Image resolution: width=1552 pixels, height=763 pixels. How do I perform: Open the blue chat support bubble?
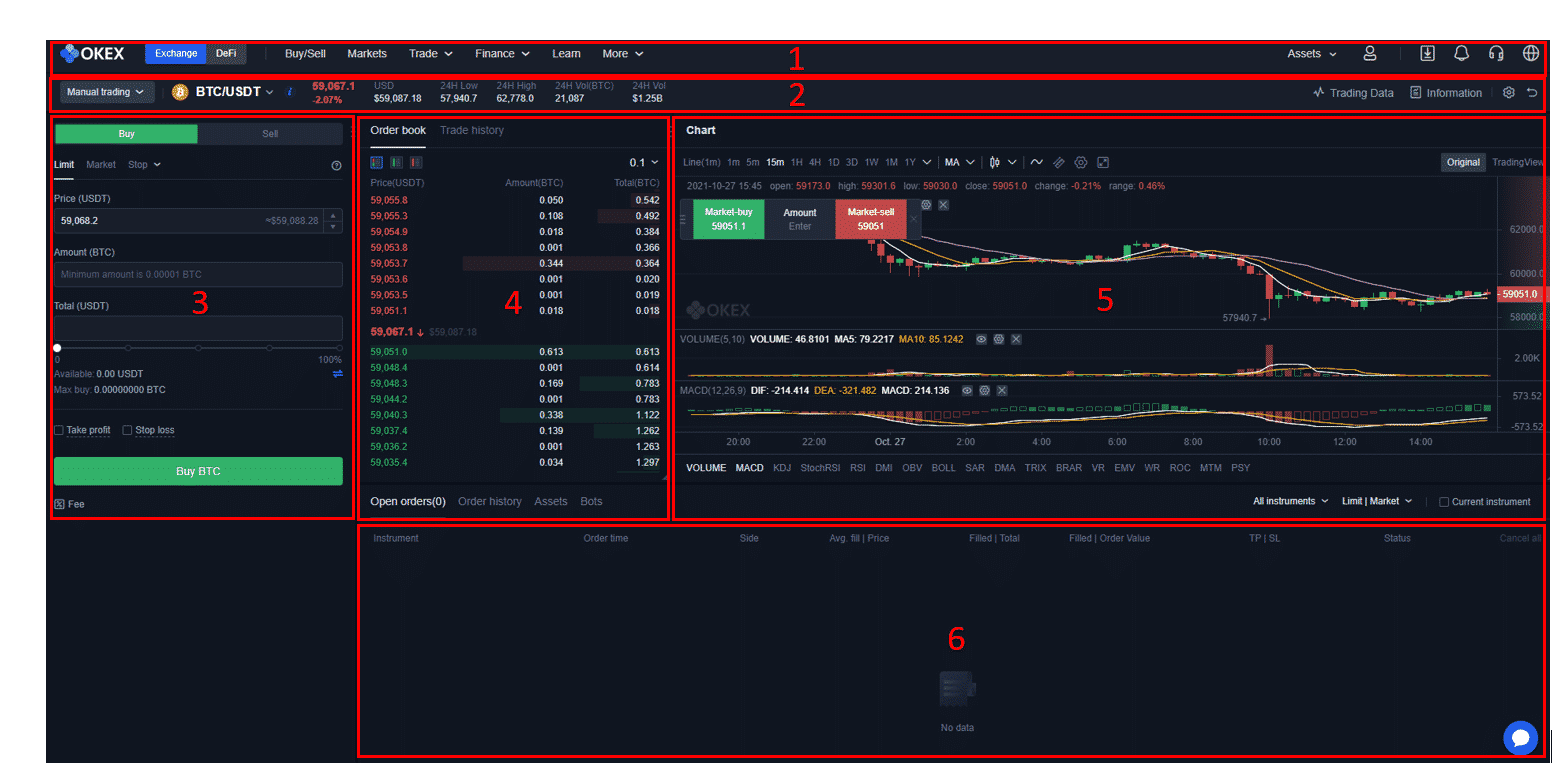(x=1520, y=738)
